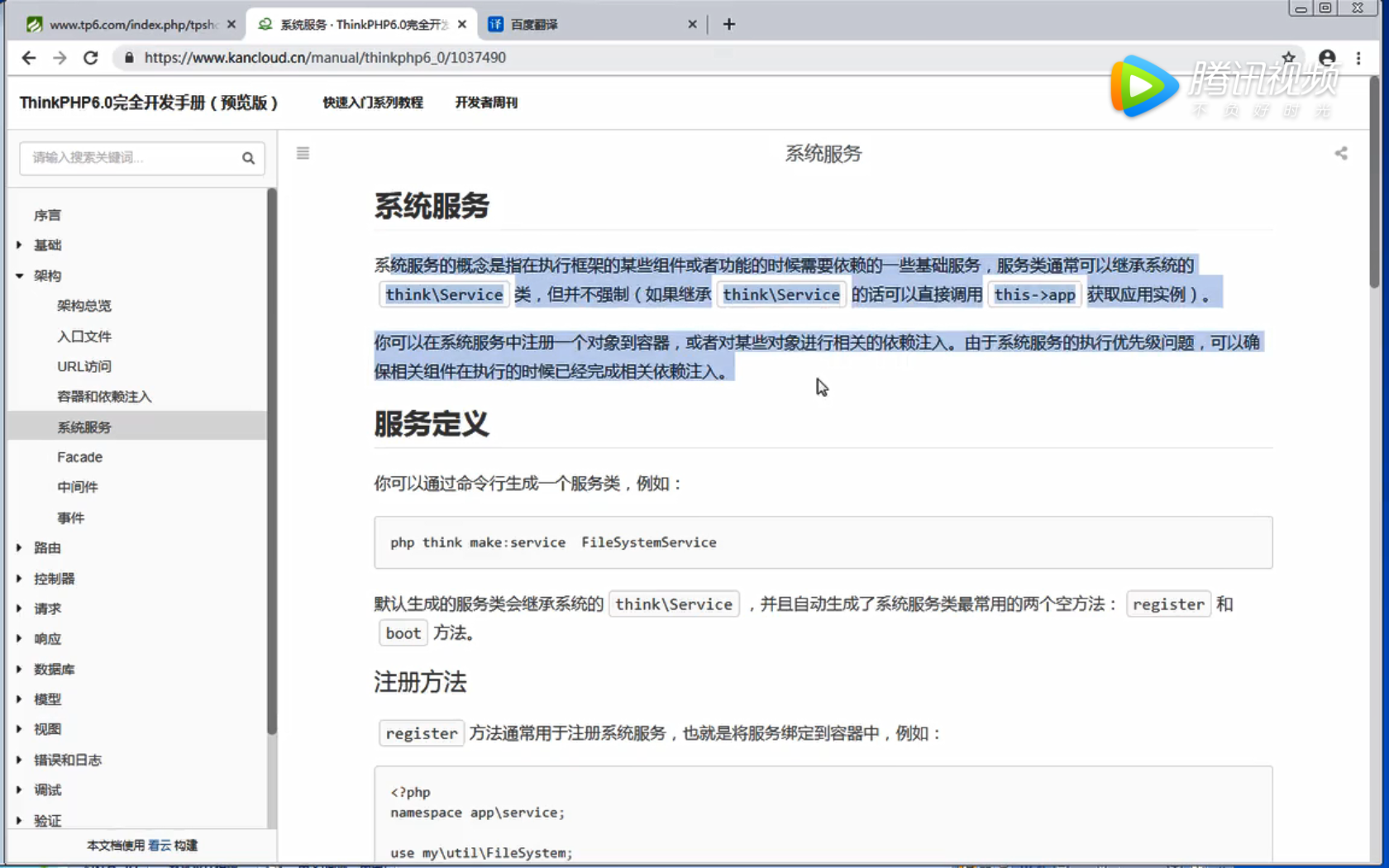Screen dimensions: 1389x868
Task: Click namespace app\service; code line
Action: tap(477, 813)
